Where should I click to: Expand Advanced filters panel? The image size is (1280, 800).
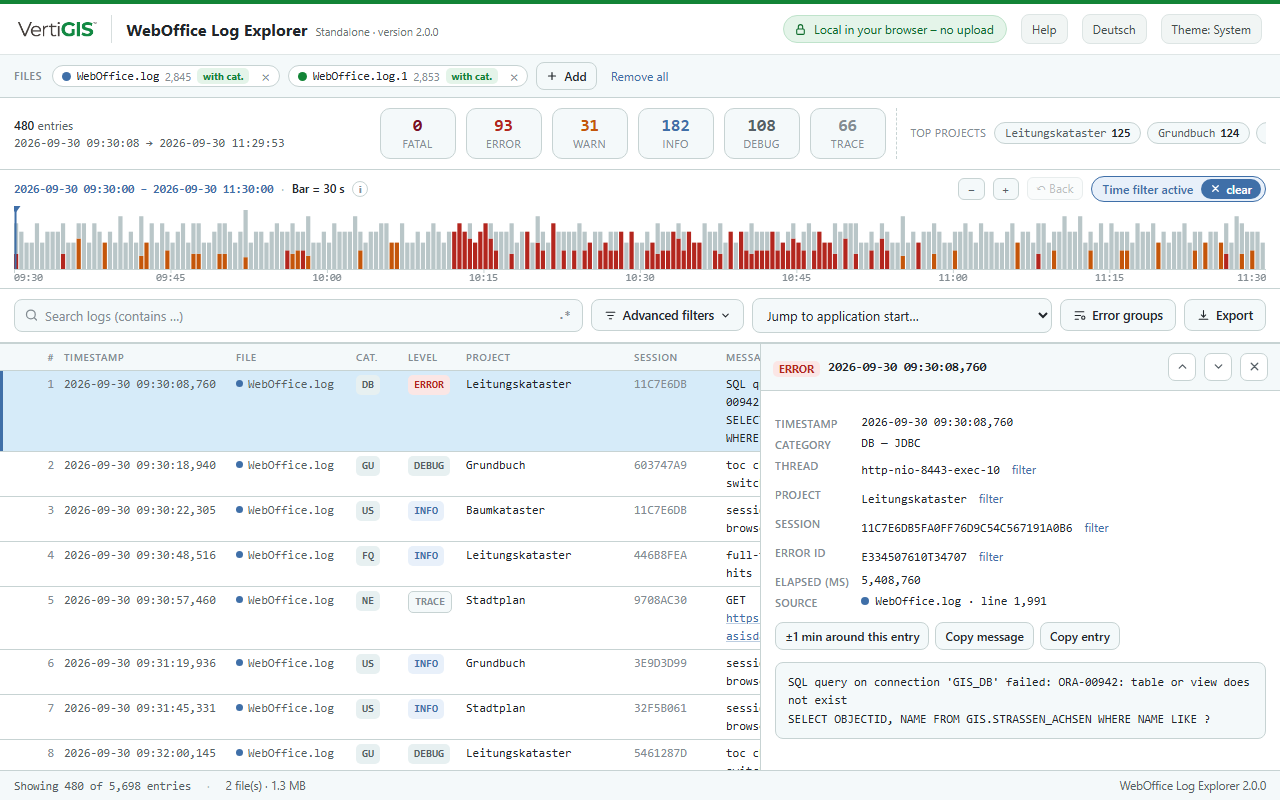click(668, 316)
